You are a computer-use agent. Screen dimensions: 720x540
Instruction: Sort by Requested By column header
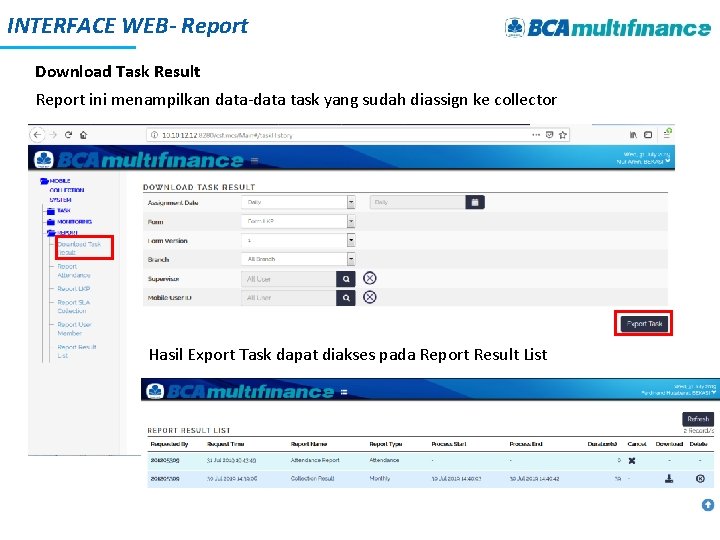[x=169, y=444]
